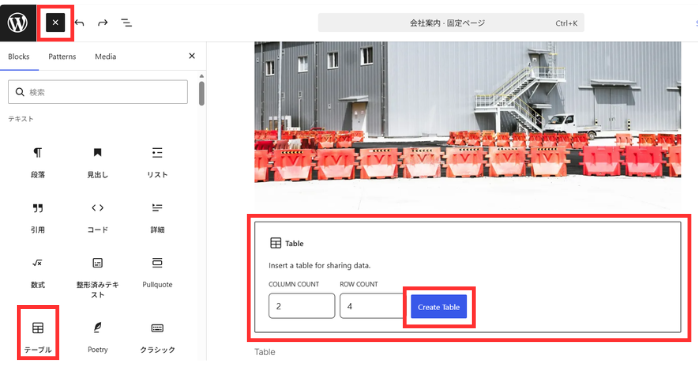Image resolution: width=698 pixels, height=365 pixels.
Task: Insert a リスト list block
Action: click(157, 162)
